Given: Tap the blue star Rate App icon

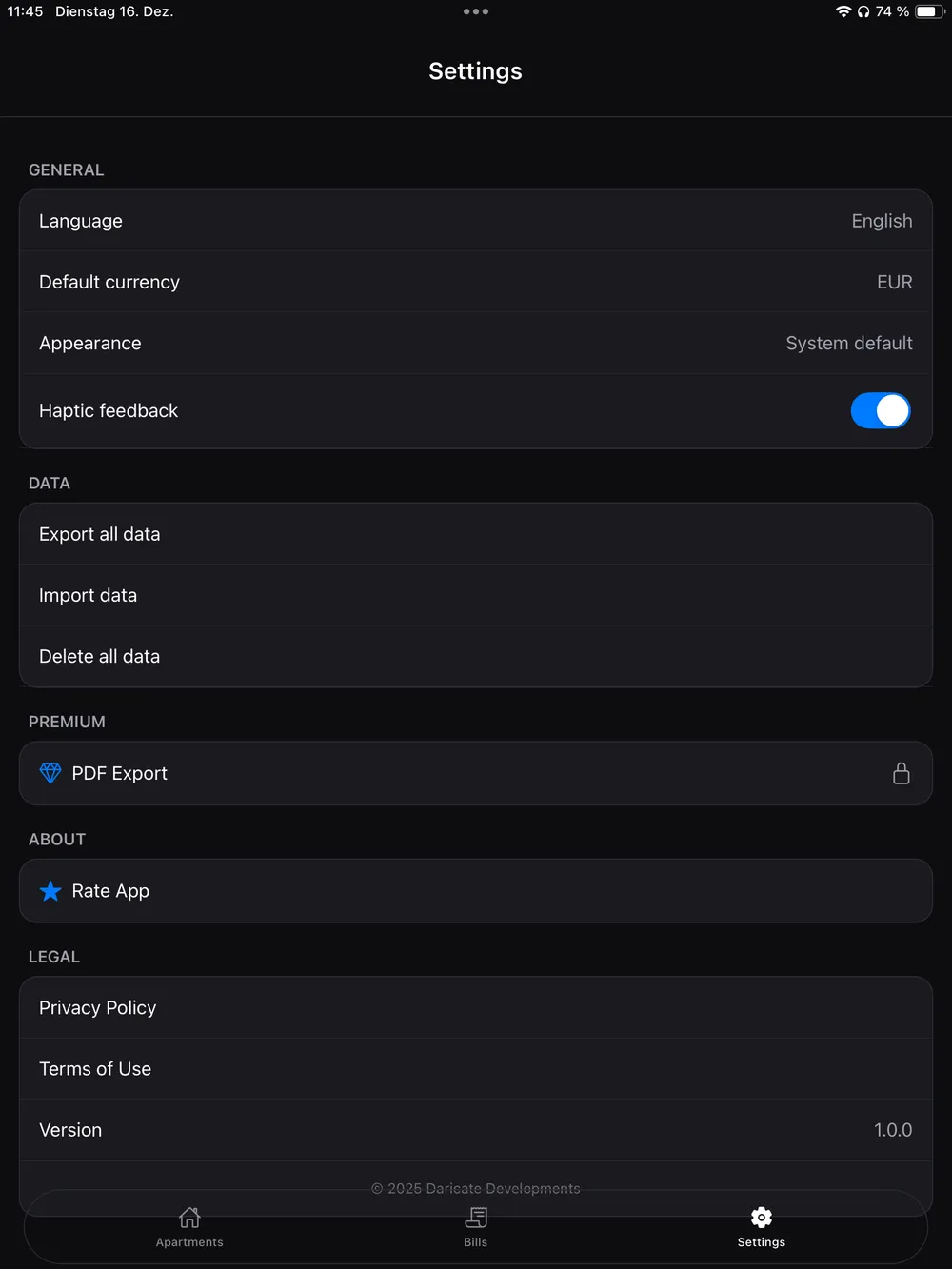Looking at the screenshot, I should [50, 891].
